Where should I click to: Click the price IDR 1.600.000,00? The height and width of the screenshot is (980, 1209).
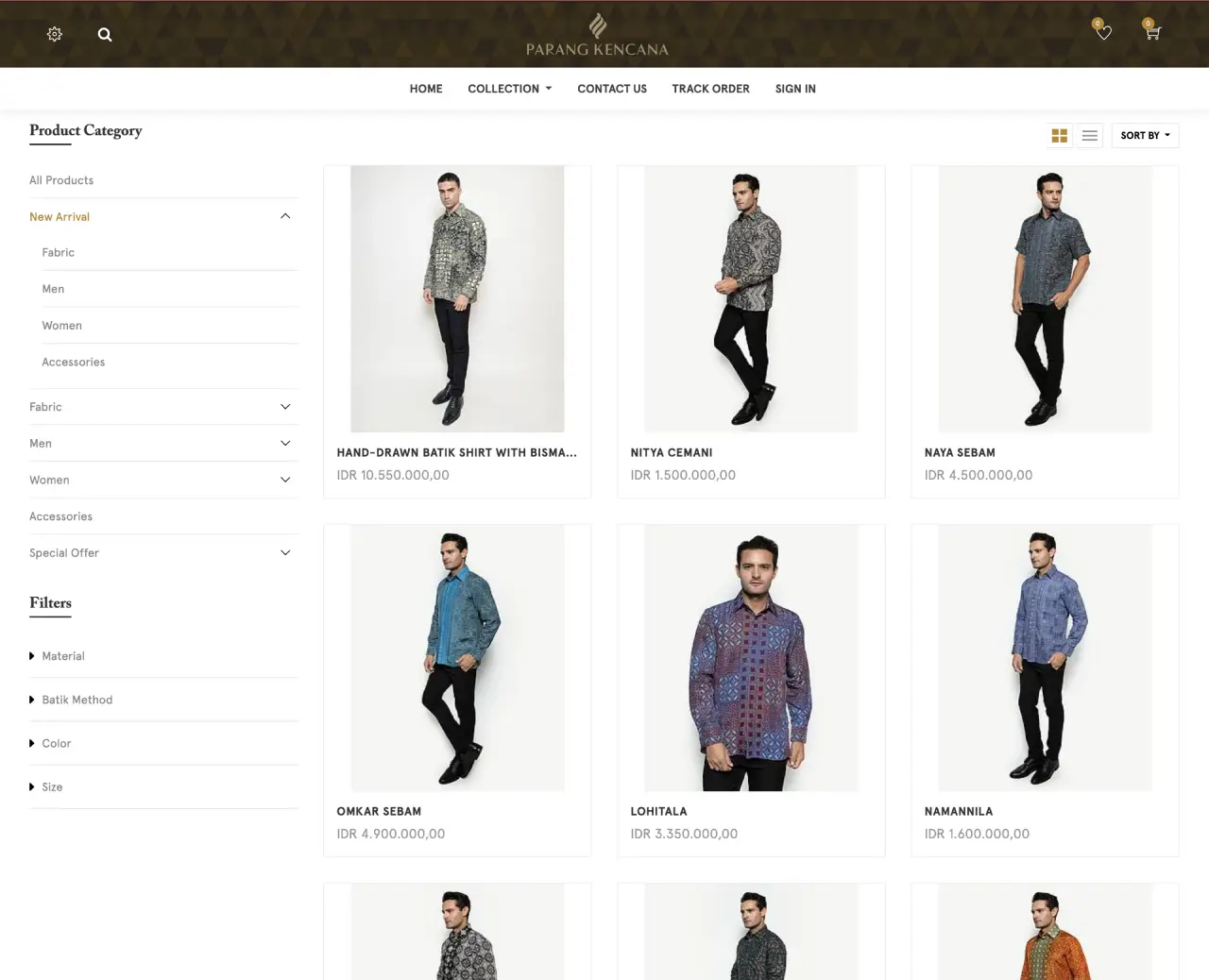[x=977, y=835]
